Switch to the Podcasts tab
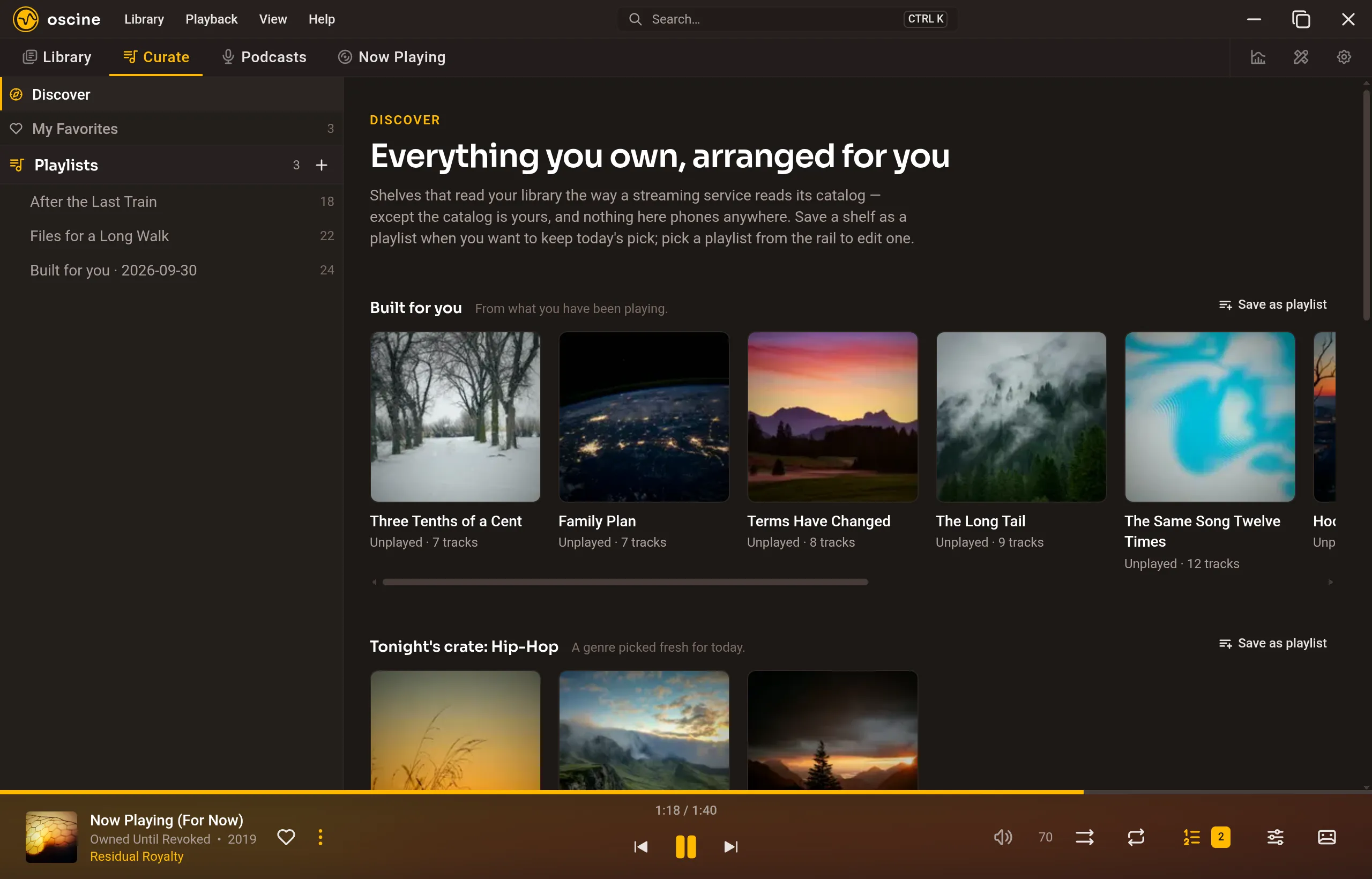The image size is (1372, 879). point(264,57)
